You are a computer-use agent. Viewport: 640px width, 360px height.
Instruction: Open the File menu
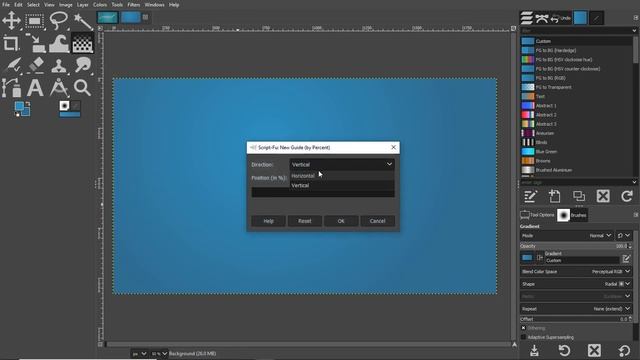click(x=6, y=5)
